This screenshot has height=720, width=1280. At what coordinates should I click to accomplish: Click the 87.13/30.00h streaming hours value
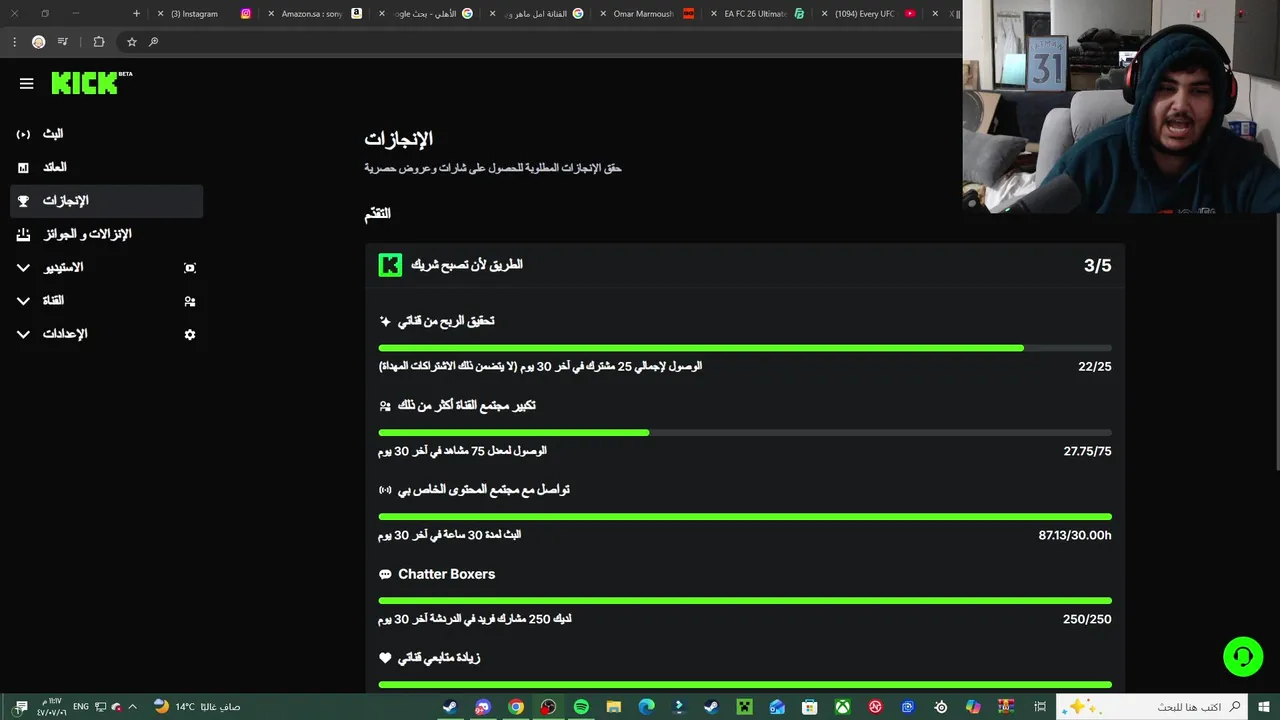tap(1075, 535)
